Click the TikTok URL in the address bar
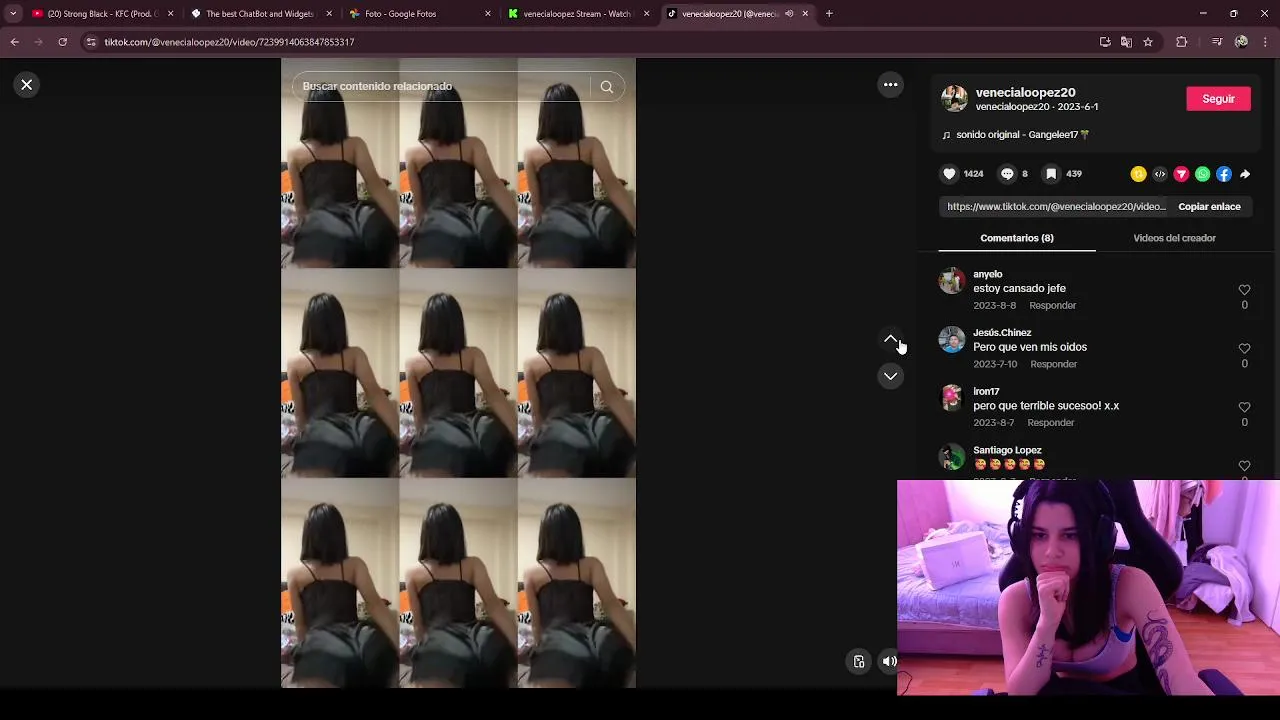This screenshot has height=720, width=1280. (229, 42)
